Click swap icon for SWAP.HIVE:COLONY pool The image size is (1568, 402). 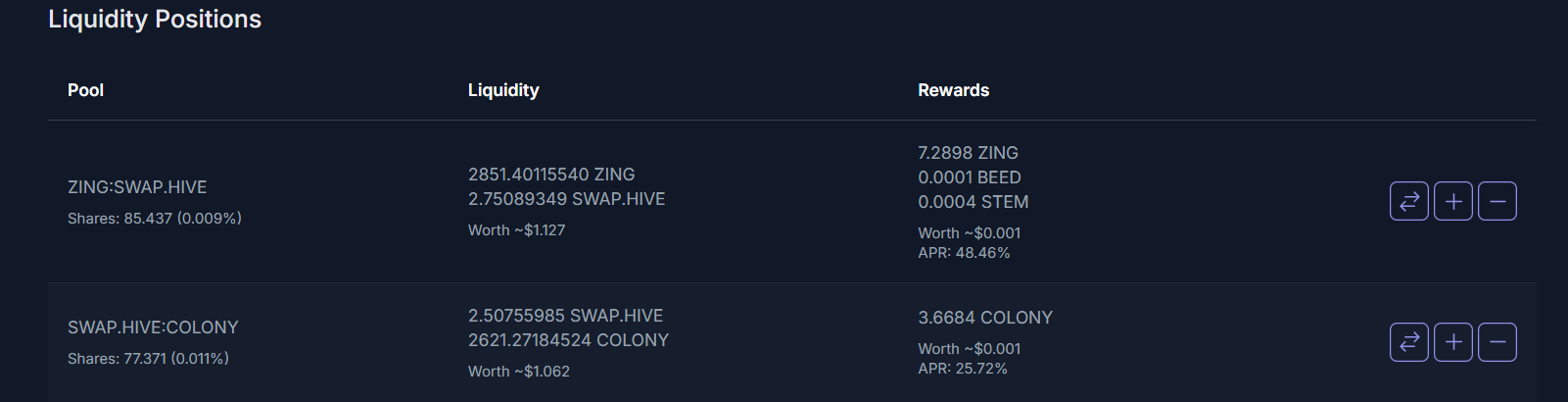coord(1409,342)
